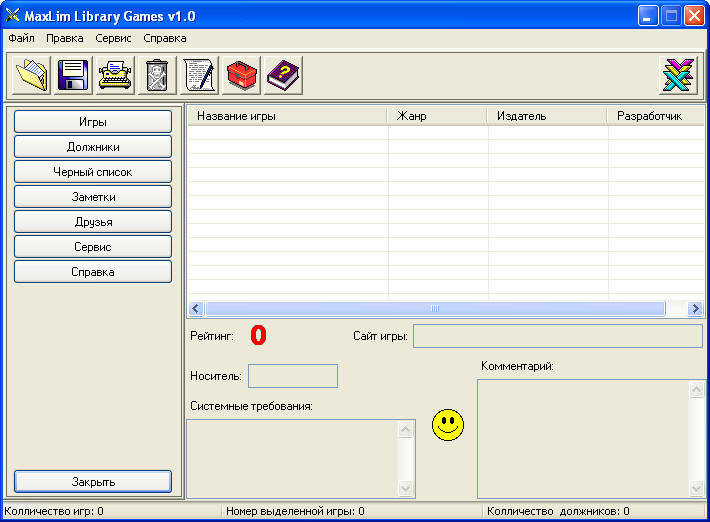
Task: Click the trash can delete icon
Action: [157, 75]
